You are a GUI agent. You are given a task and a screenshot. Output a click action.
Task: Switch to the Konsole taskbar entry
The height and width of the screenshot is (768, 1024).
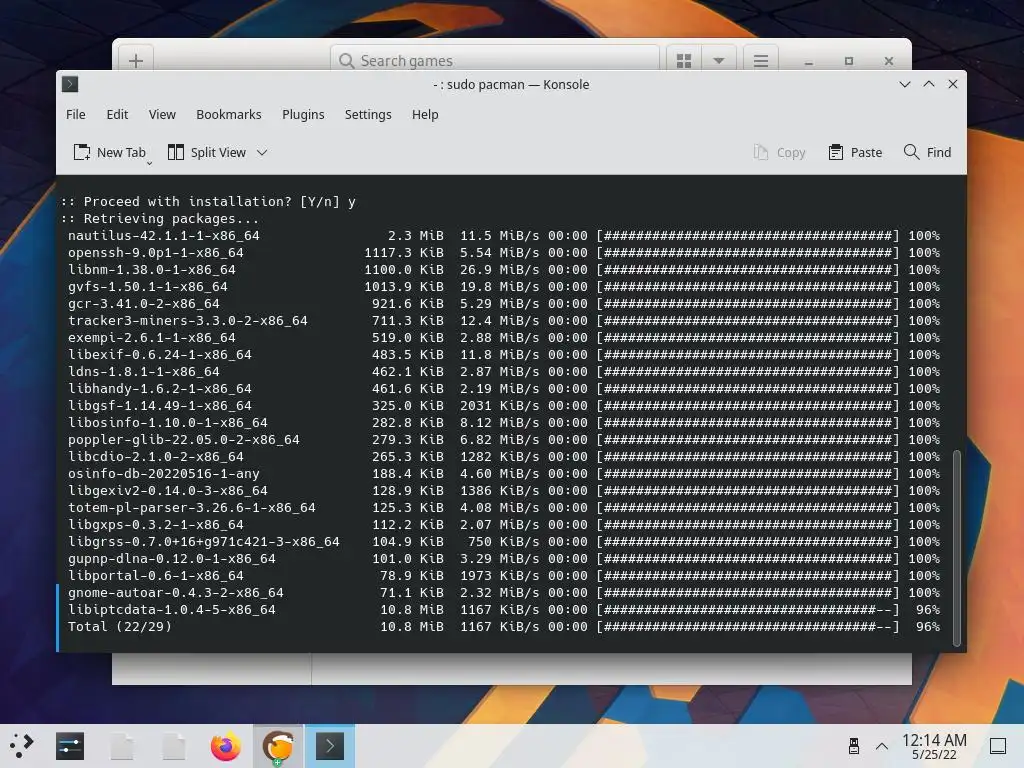pos(330,746)
